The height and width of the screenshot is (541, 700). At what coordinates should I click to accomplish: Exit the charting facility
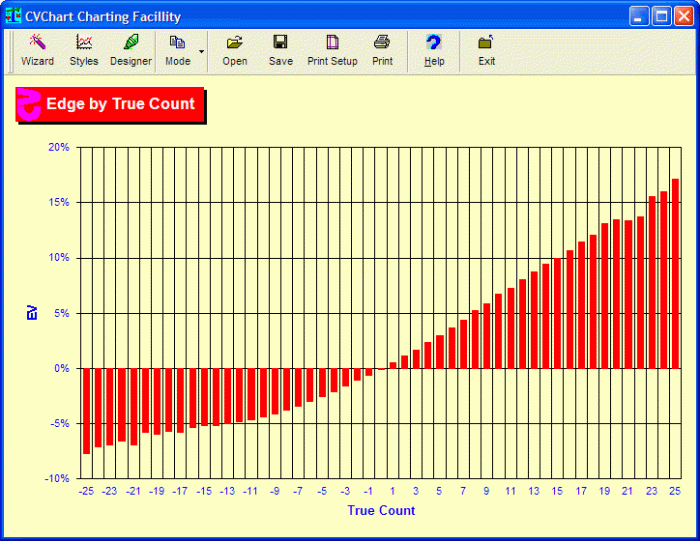point(486,49)
